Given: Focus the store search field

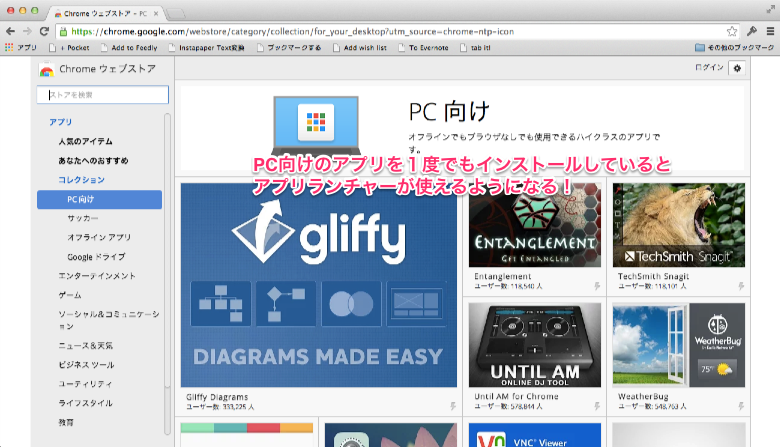Looking at the screenshot, I should 102,94.
